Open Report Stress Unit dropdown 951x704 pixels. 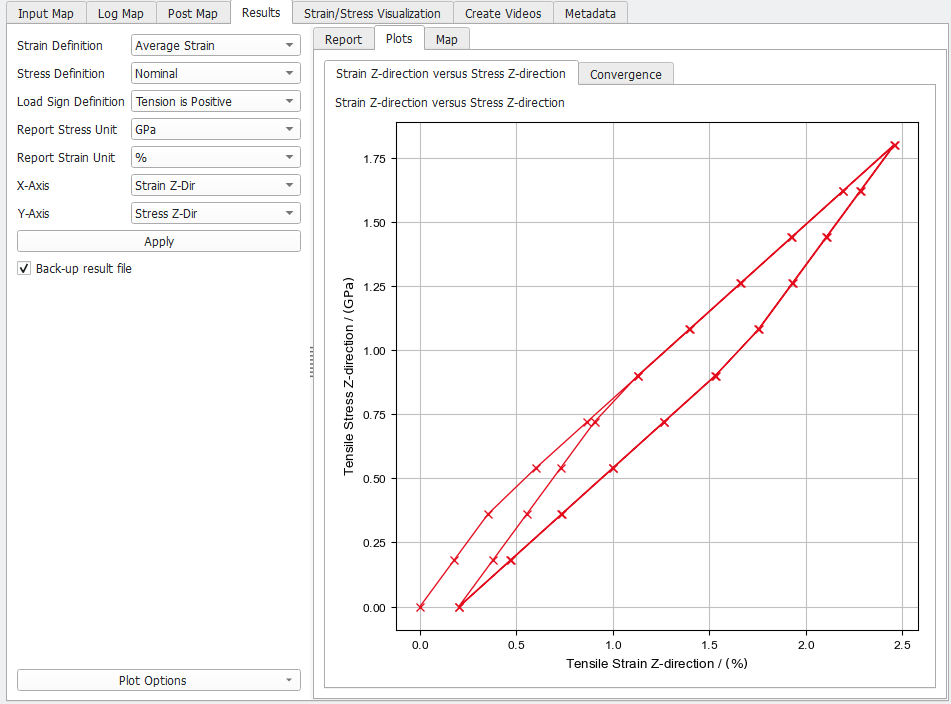click(x=216, y=129)
